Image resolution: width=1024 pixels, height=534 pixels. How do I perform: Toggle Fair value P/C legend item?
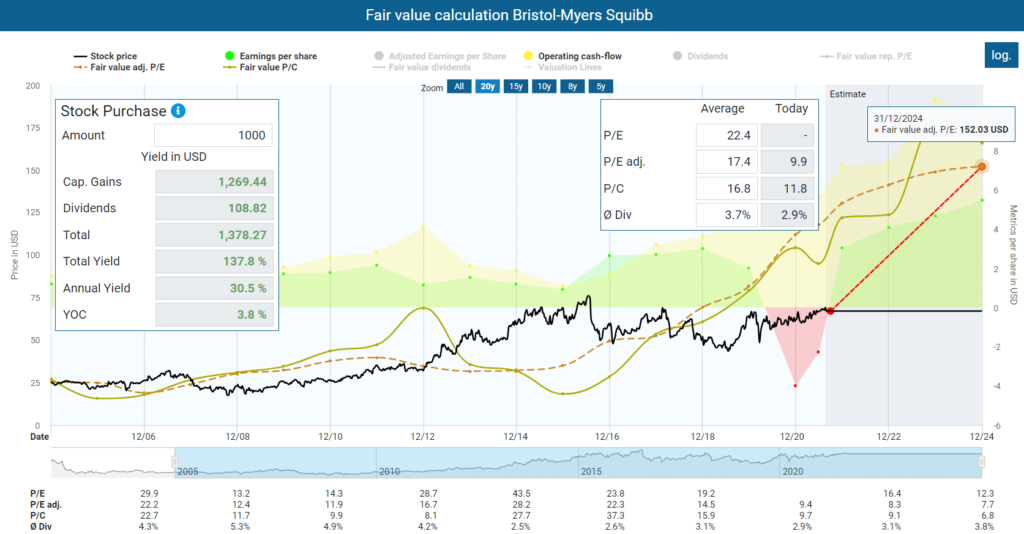(x=261, y=67)
